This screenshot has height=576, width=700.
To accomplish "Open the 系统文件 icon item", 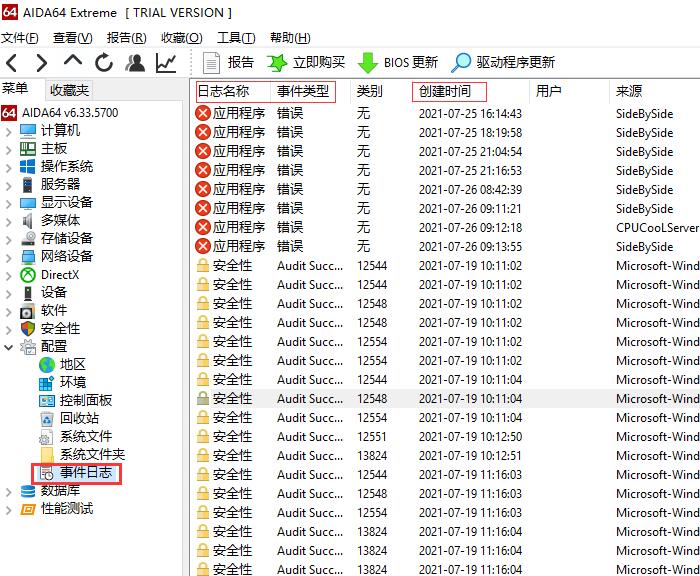I will pos(46,437).
